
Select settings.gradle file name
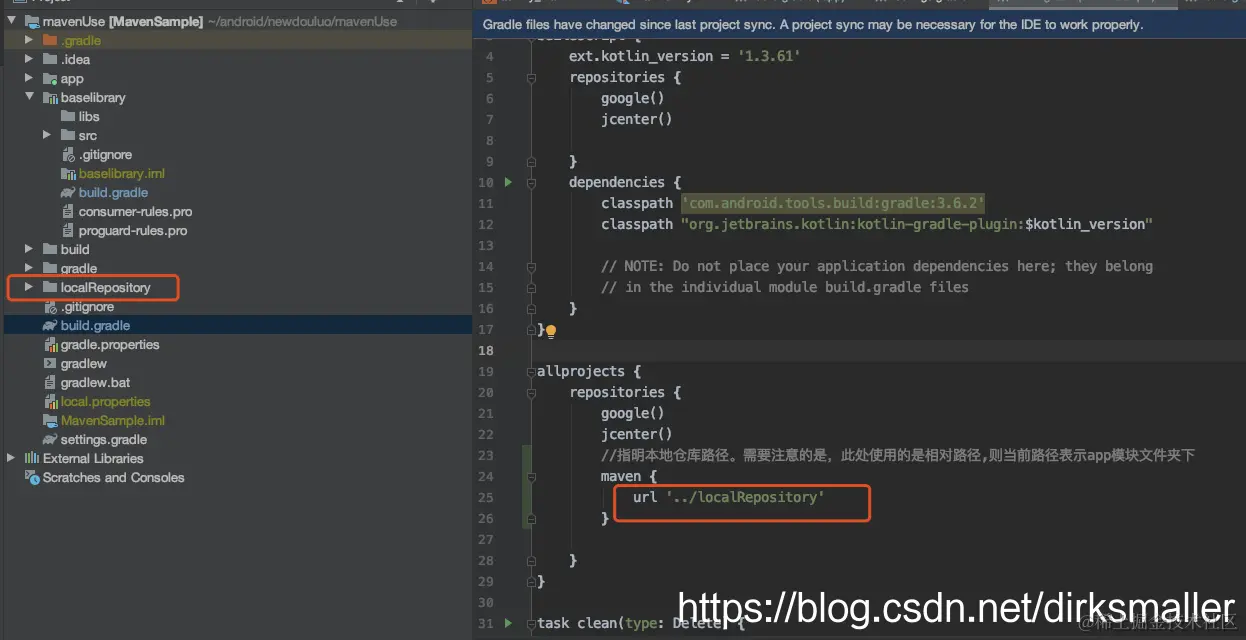104,439
